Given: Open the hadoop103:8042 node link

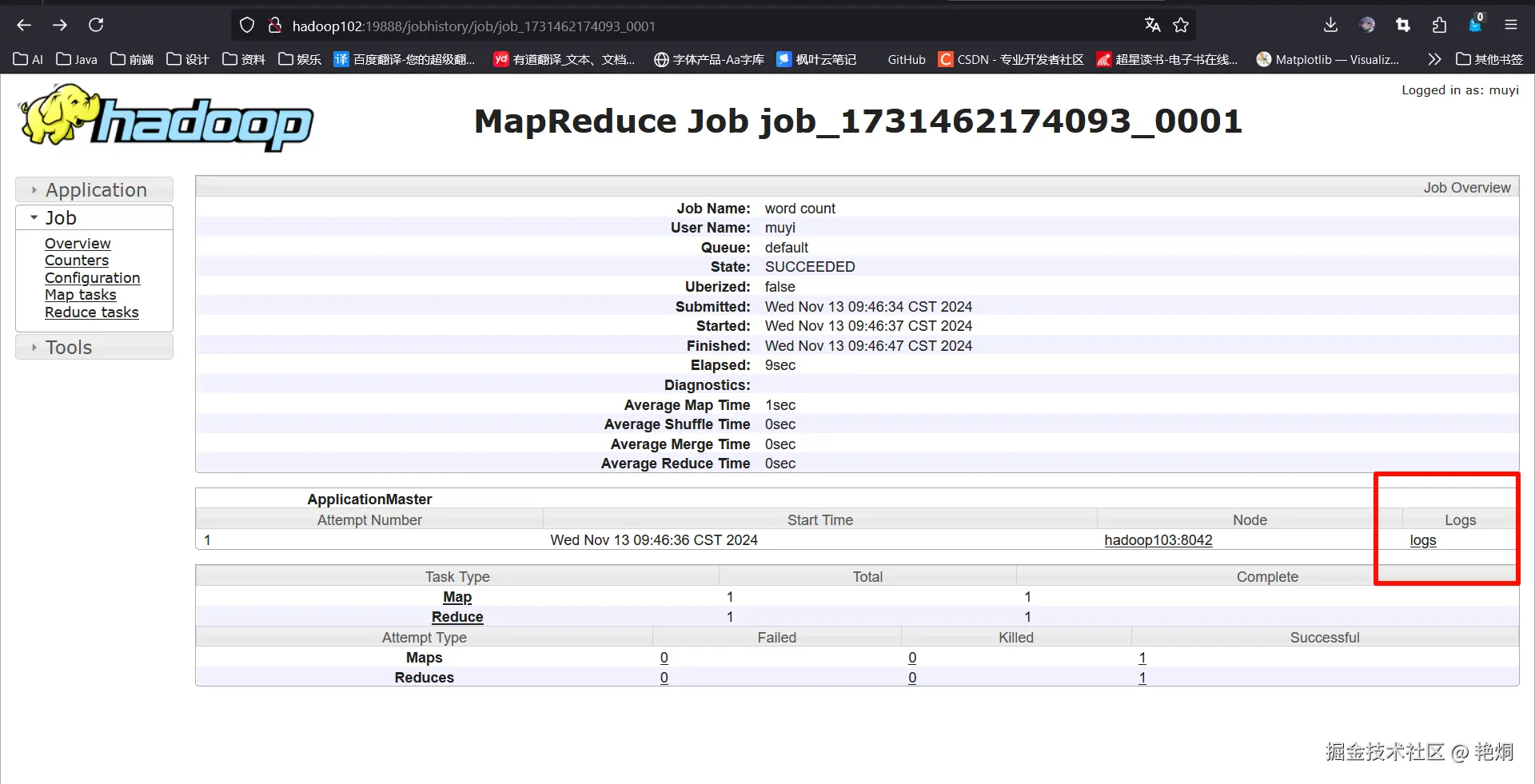Looking at the screenshot, I should (x=1158, y=540).
